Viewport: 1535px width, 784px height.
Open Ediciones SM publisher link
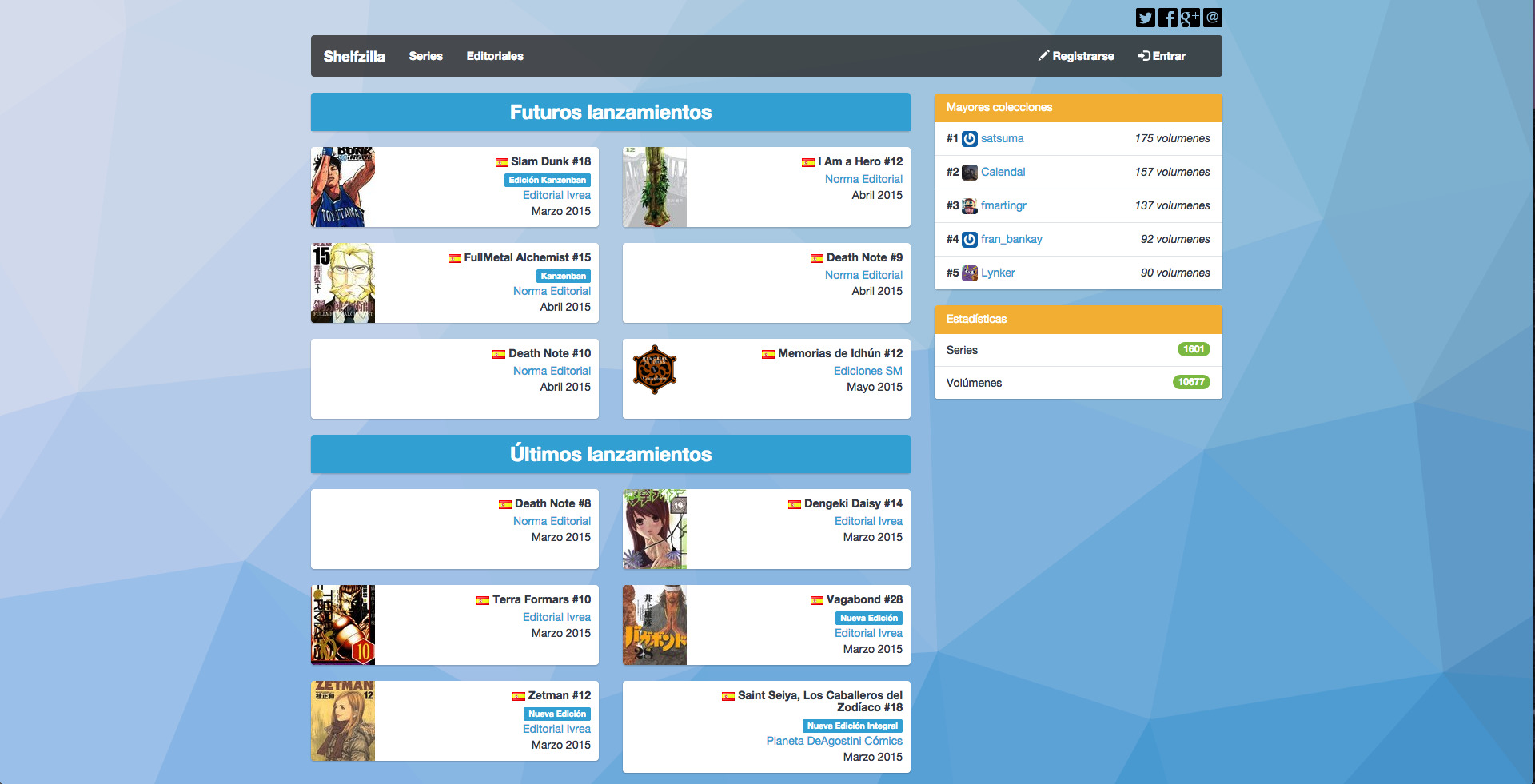click(867, 371)
